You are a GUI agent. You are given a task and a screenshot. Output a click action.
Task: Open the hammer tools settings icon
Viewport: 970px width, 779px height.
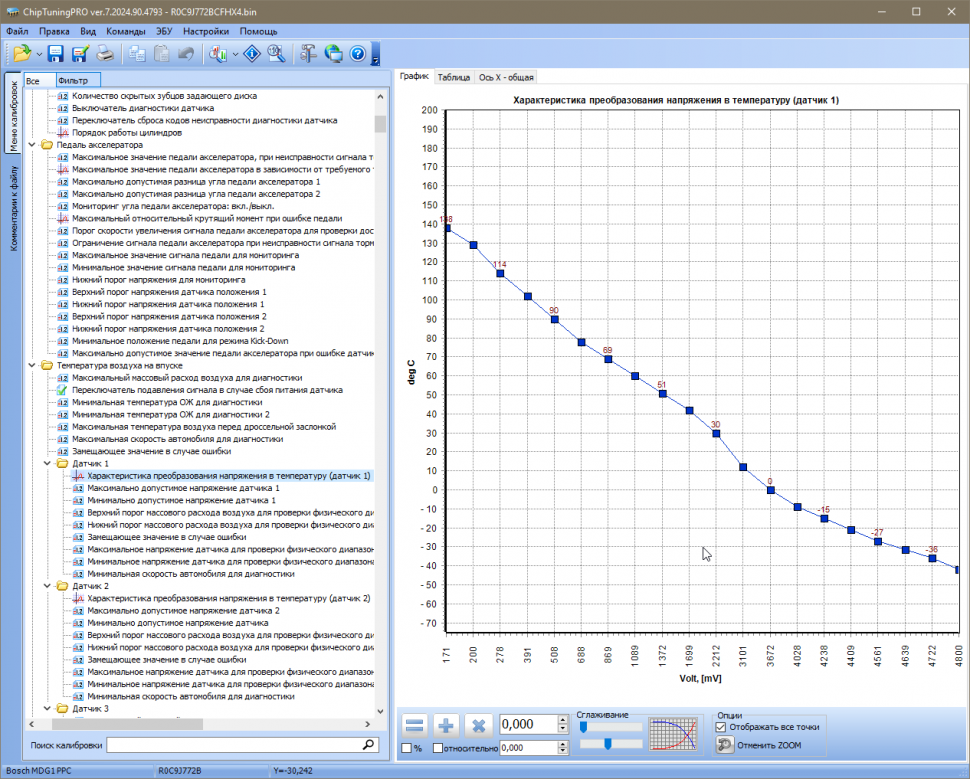point(308,54)
